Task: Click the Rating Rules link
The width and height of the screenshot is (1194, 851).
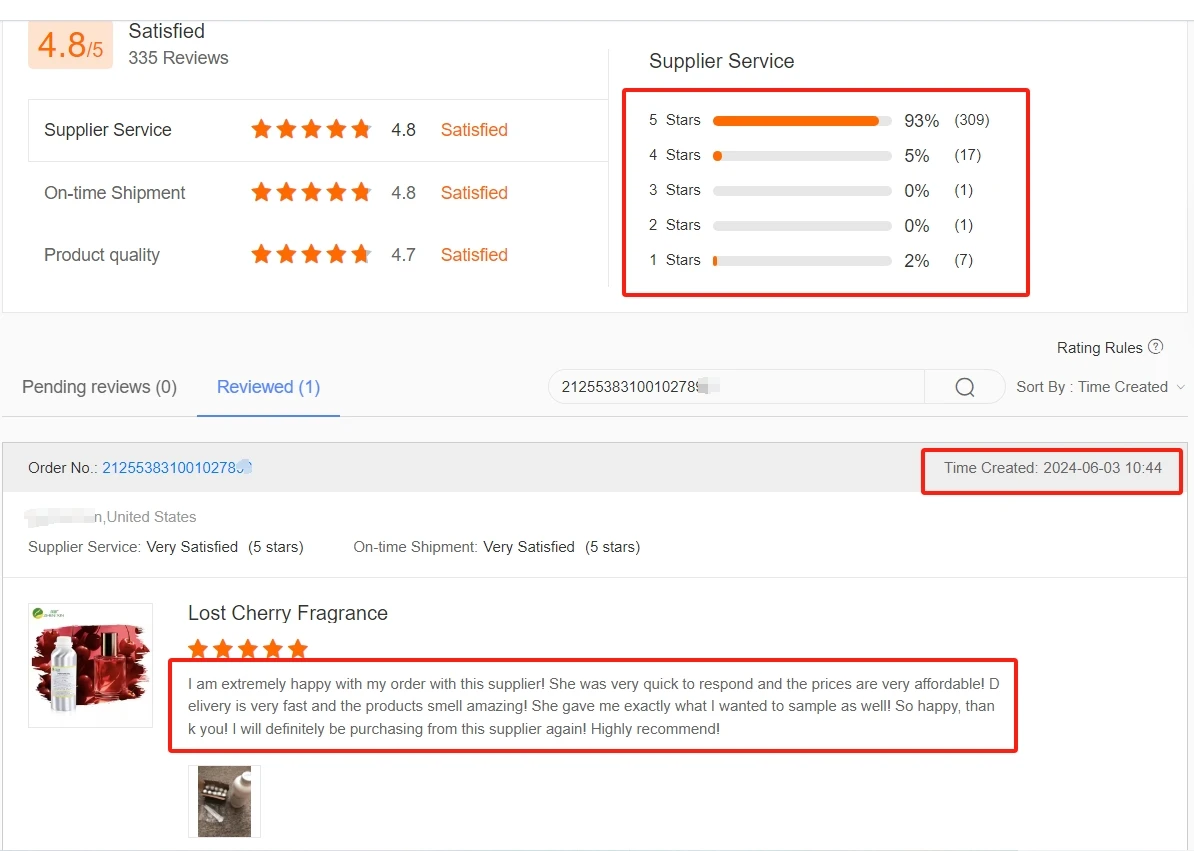Action: (x=1099, y=348)
